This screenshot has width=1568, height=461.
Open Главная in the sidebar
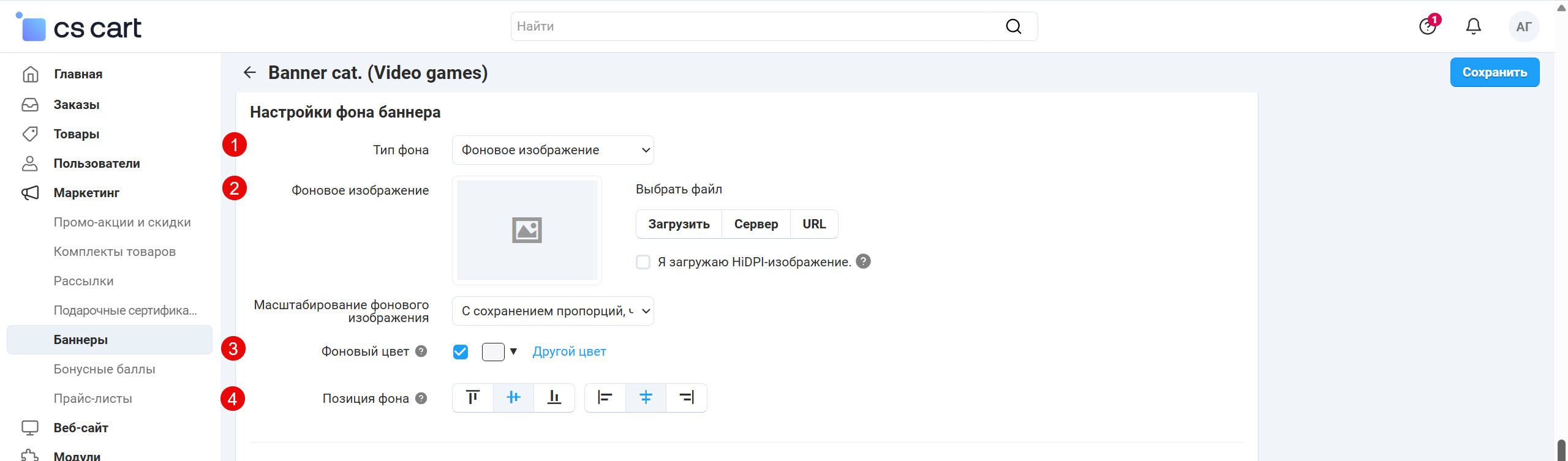(78, 74)
